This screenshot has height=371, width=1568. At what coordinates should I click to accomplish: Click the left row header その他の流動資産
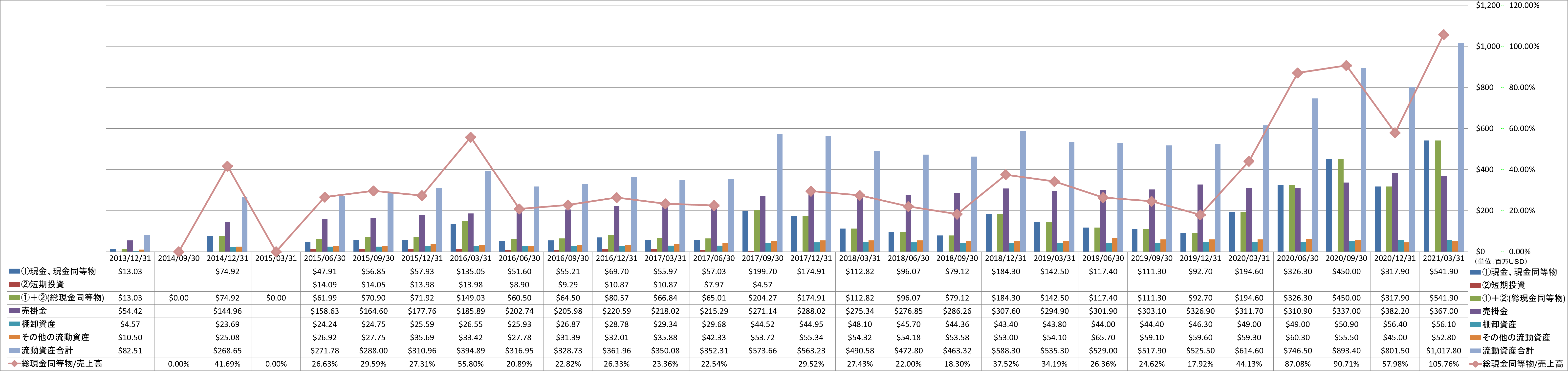[x=55, y=338]
